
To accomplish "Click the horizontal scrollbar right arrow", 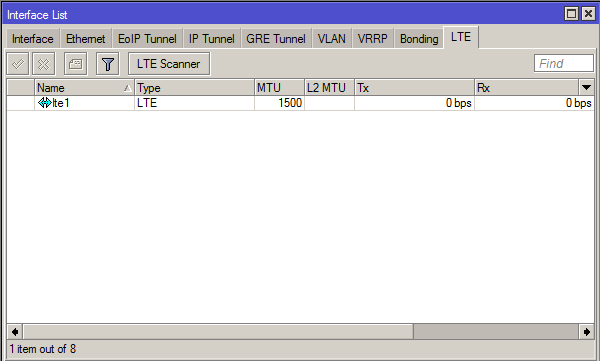I will pos(586,332).
